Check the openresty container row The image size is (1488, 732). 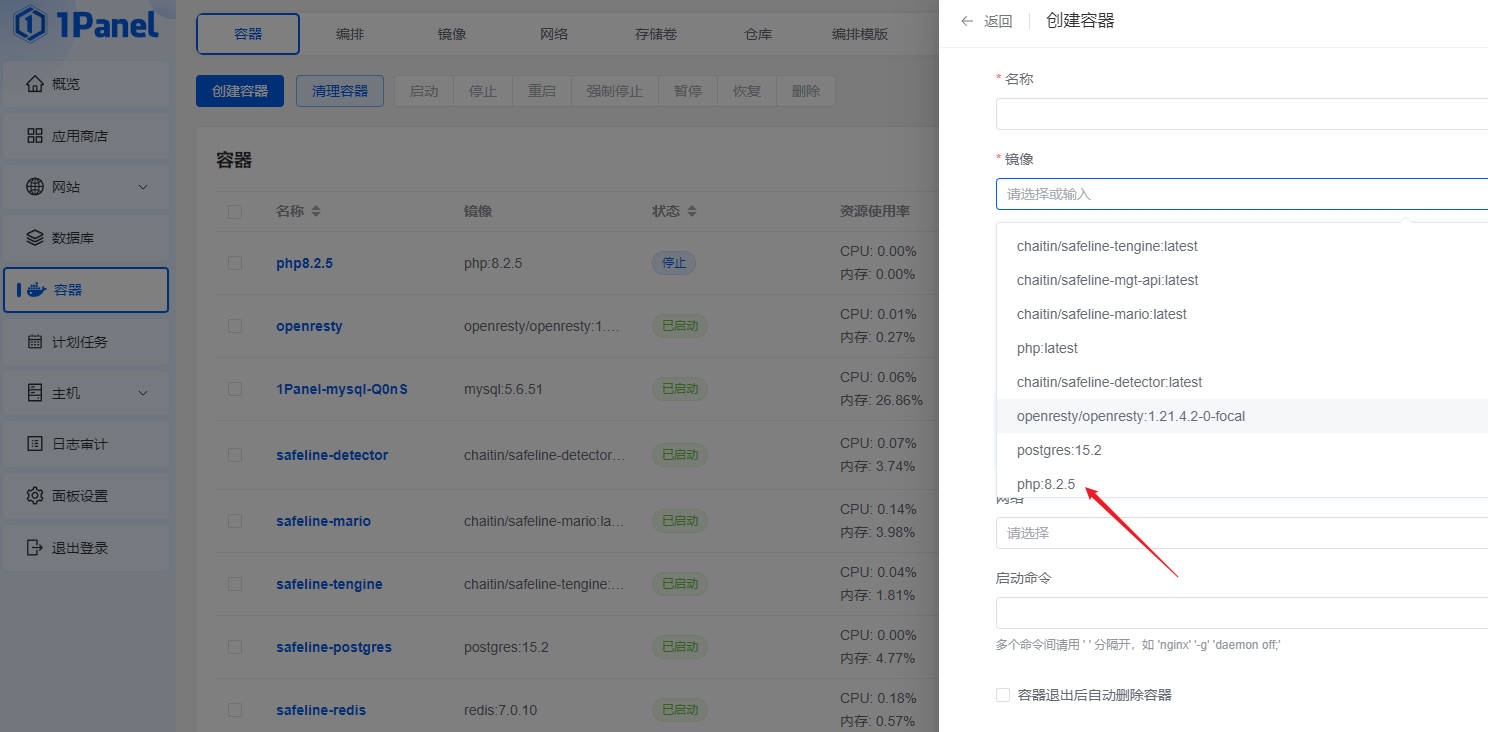(x=235, y=326)
